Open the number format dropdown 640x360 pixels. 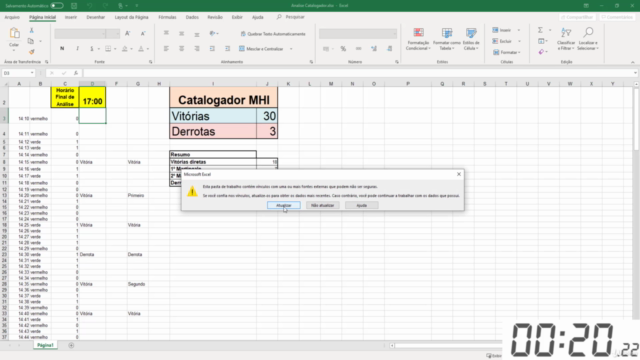click(x=394, y=33)
